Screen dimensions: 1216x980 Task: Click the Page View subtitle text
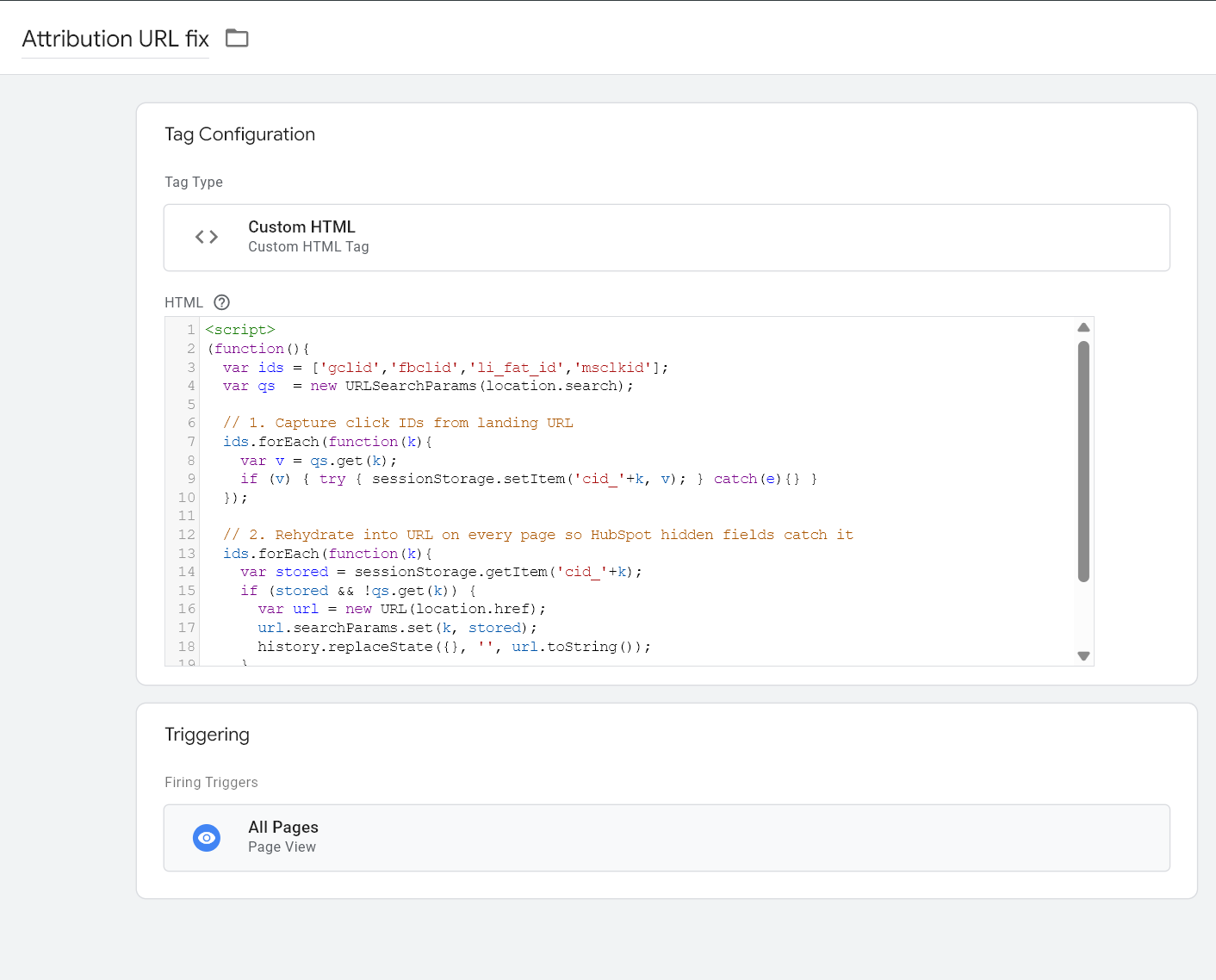pos(282,847)
